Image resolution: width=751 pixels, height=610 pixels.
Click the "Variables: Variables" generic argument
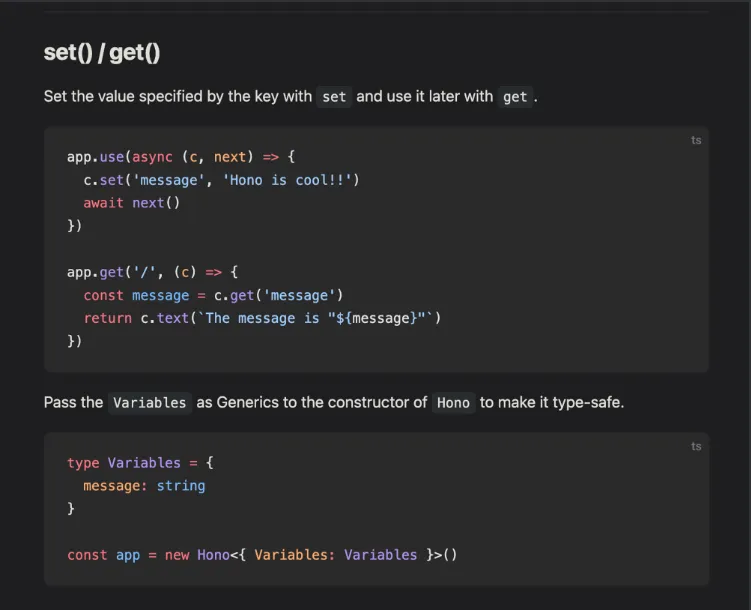(x=335, y=555)
